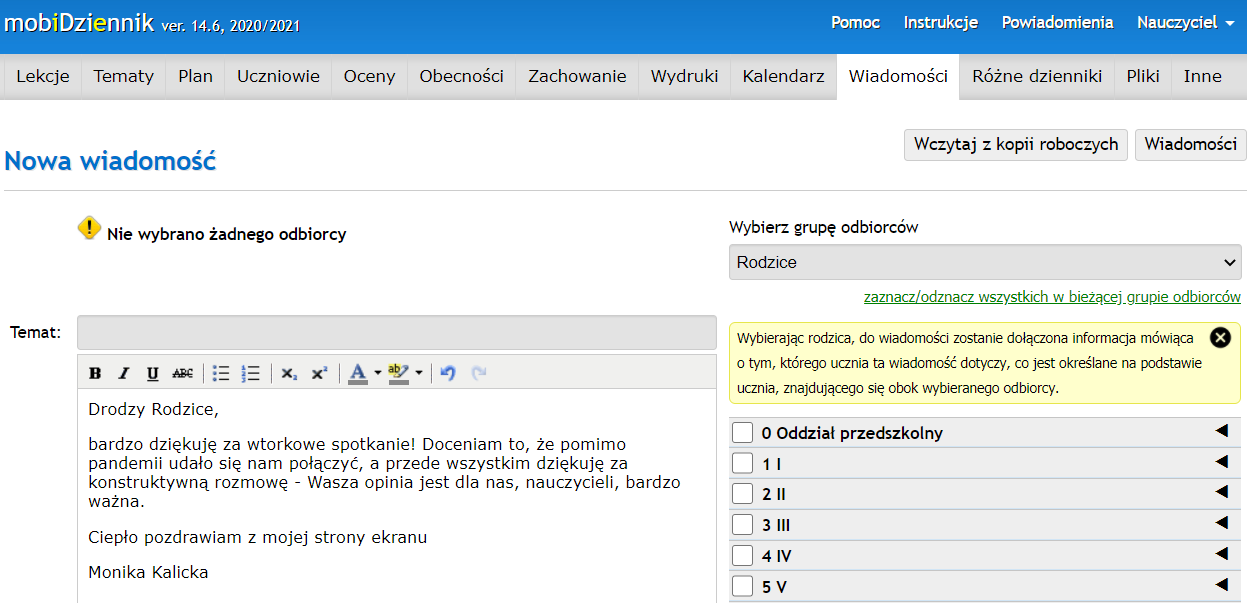Screen dimensions: 1247x603
Task: Click the underline formatting icon
Action: click(153, 373)
